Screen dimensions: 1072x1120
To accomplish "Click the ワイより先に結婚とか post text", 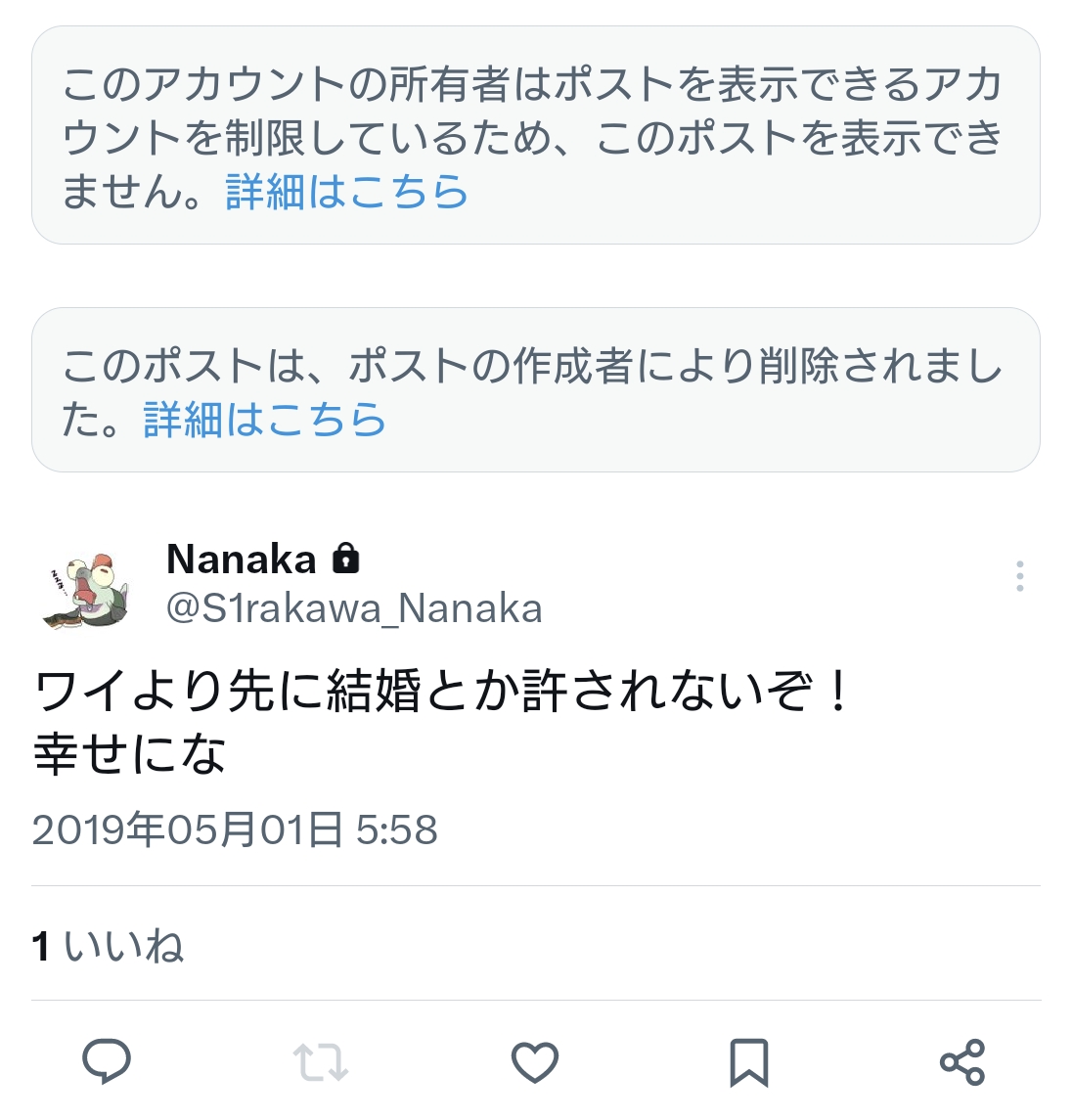I will click(x=440, y=693).
